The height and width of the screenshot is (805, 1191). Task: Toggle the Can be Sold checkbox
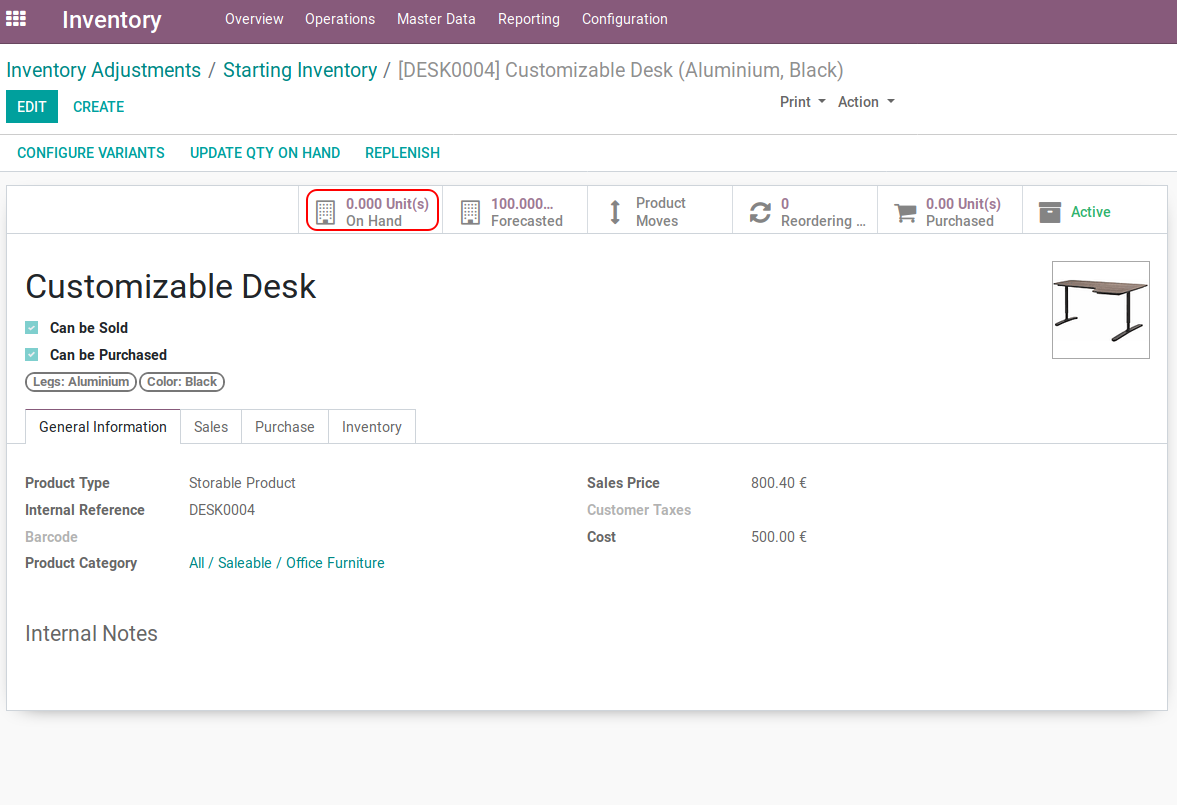(x=32, y=328)
